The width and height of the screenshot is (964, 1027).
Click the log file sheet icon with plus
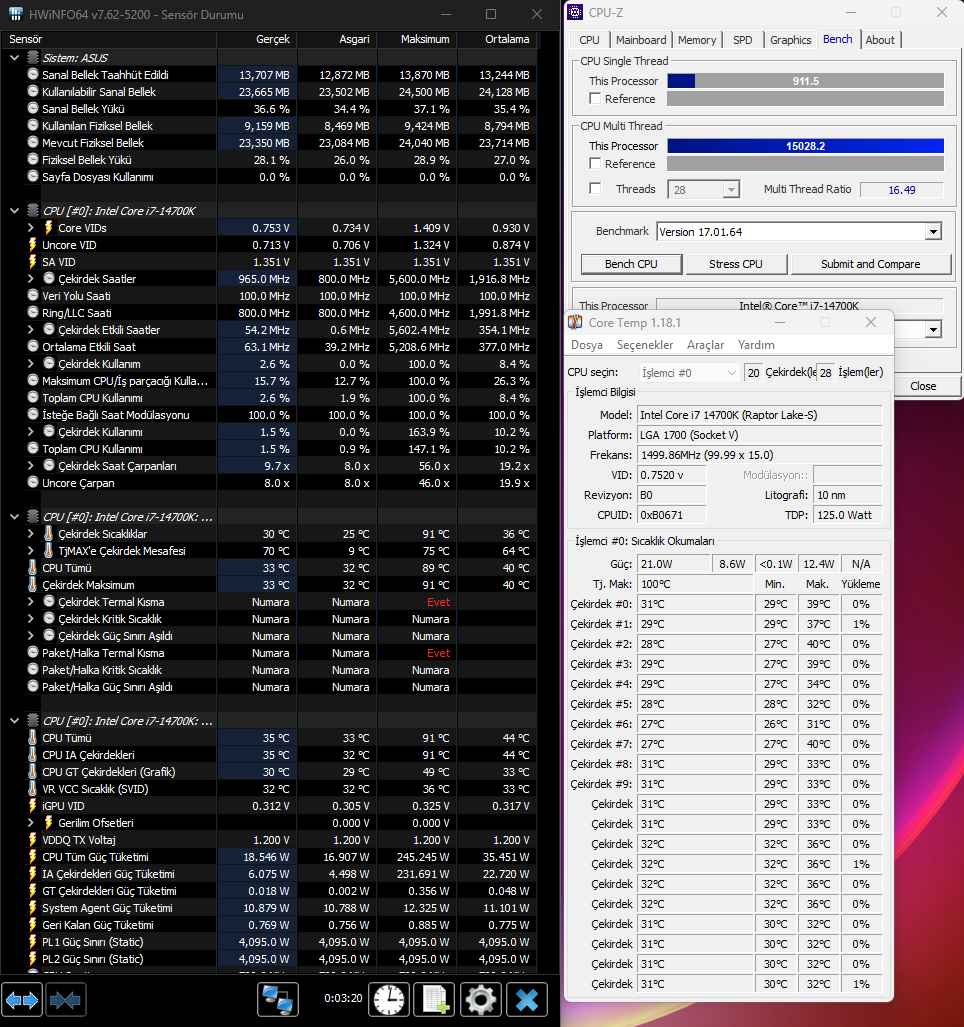click(435, 1000)
